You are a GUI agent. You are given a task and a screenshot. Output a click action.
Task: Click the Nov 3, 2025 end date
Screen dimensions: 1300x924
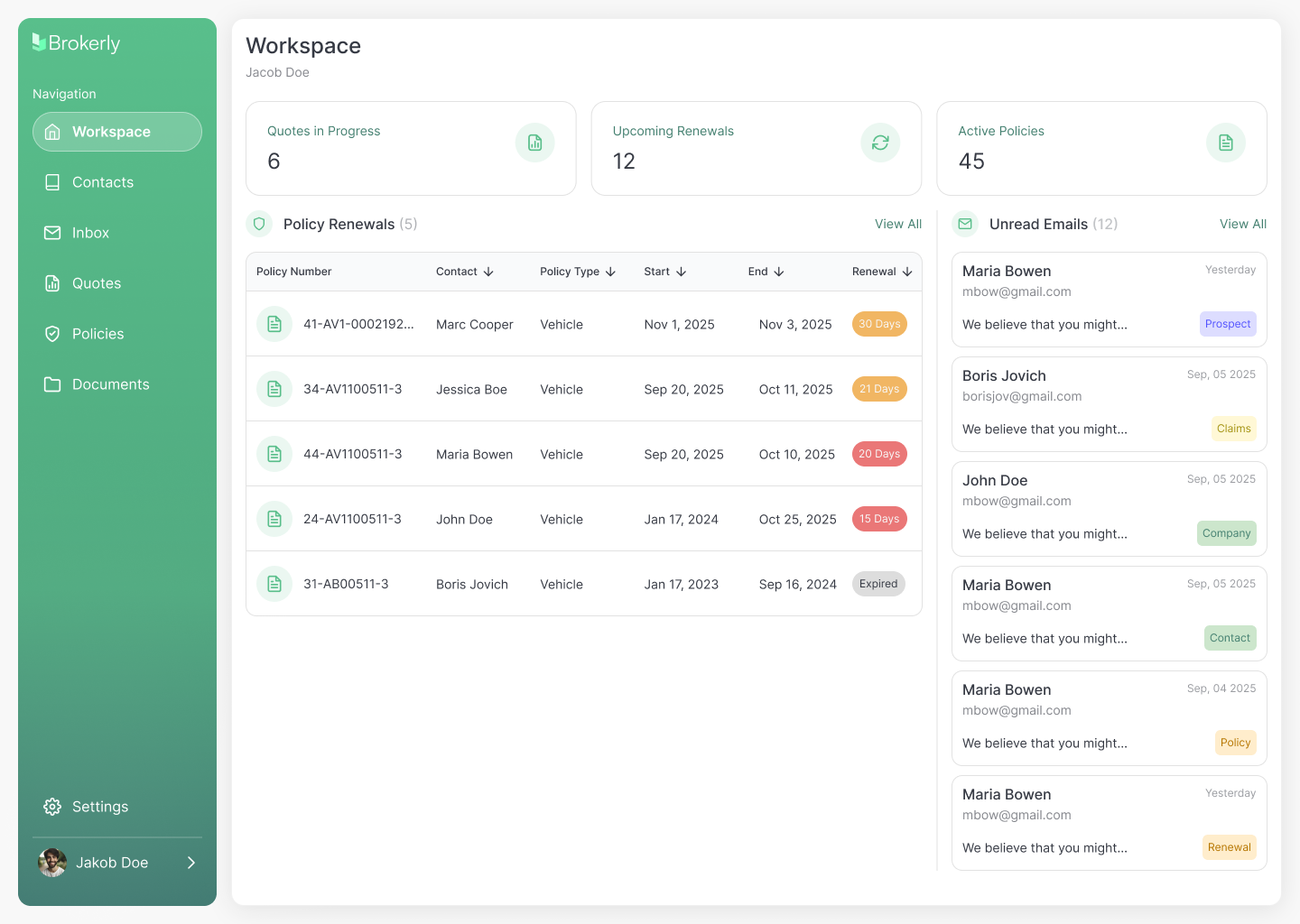pyautogui.click(x=795, y=325)
